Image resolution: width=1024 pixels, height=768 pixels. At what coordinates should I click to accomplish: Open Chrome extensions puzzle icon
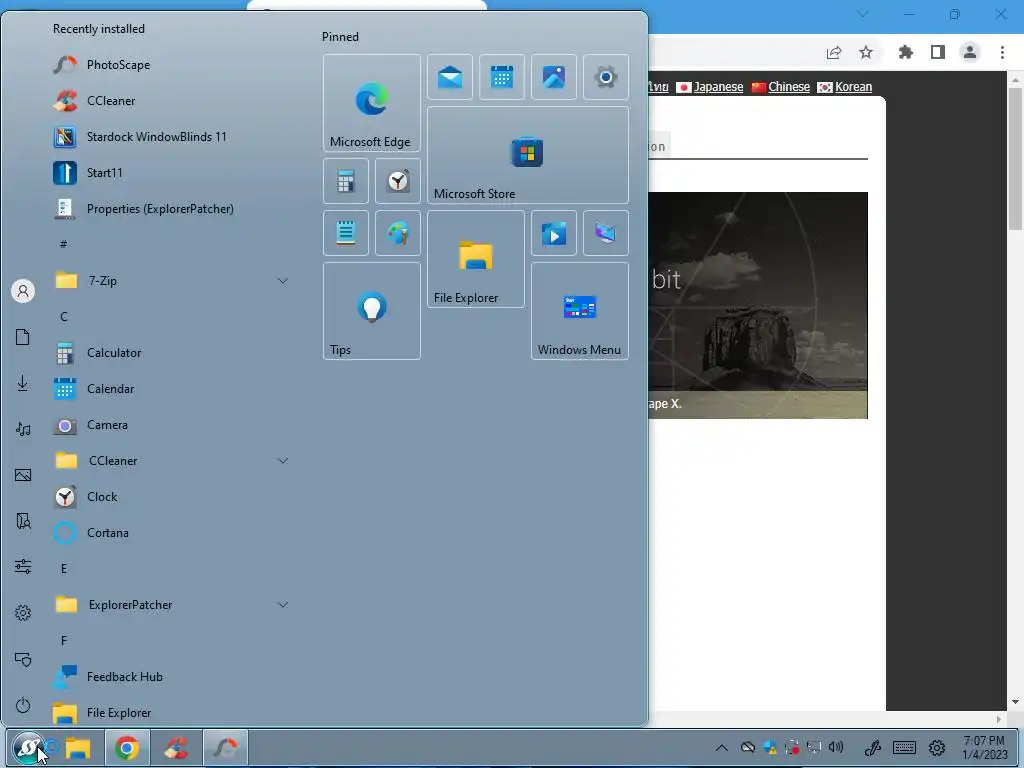pyautogui.click(x=906, y=52)
